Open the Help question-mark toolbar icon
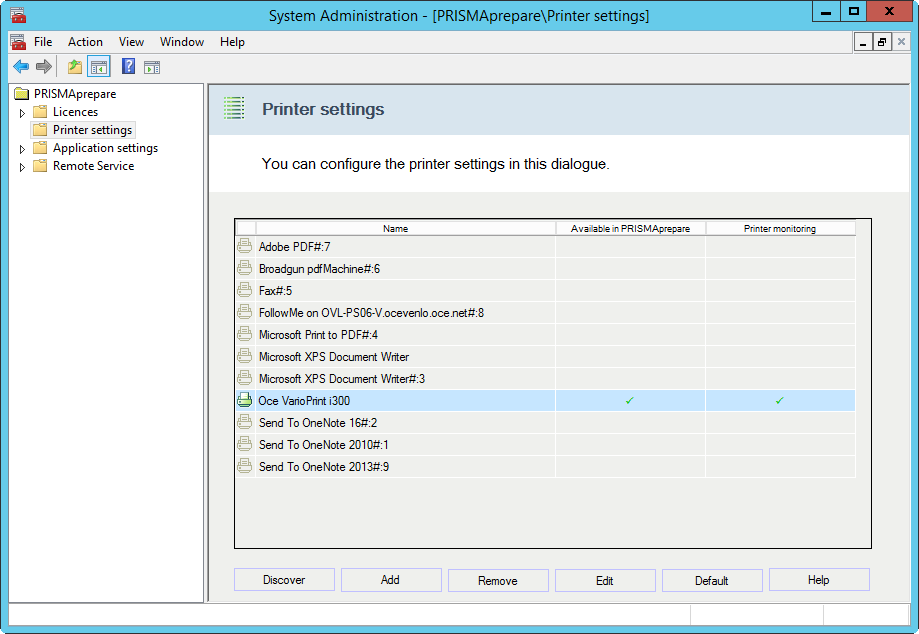 click(x=128, y=66)
